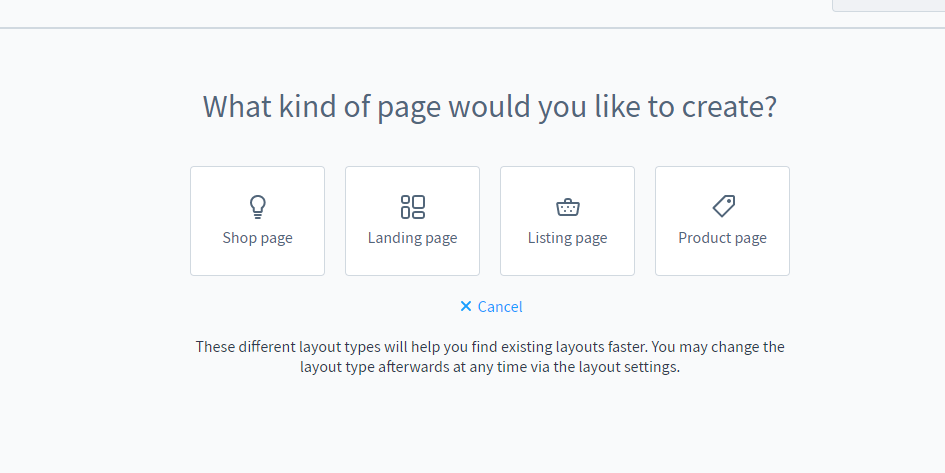Click the basket icon for Listing page
The height and width of the screenshot is (473, 945).
[x=567, y=207]
